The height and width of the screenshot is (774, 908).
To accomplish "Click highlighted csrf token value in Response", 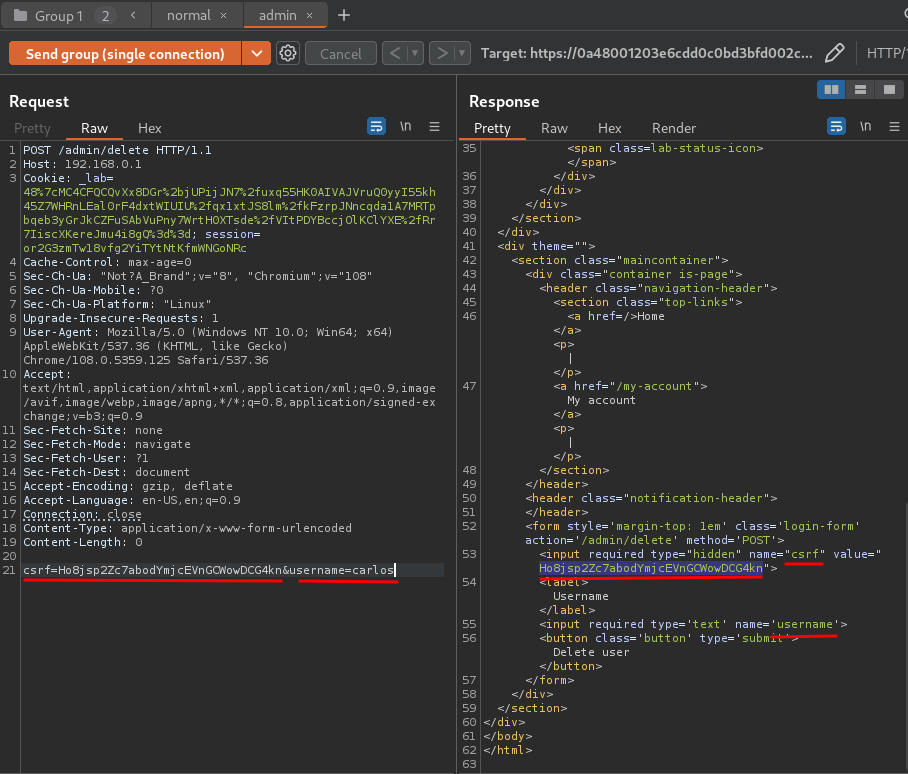I will [x=650, y=568].
